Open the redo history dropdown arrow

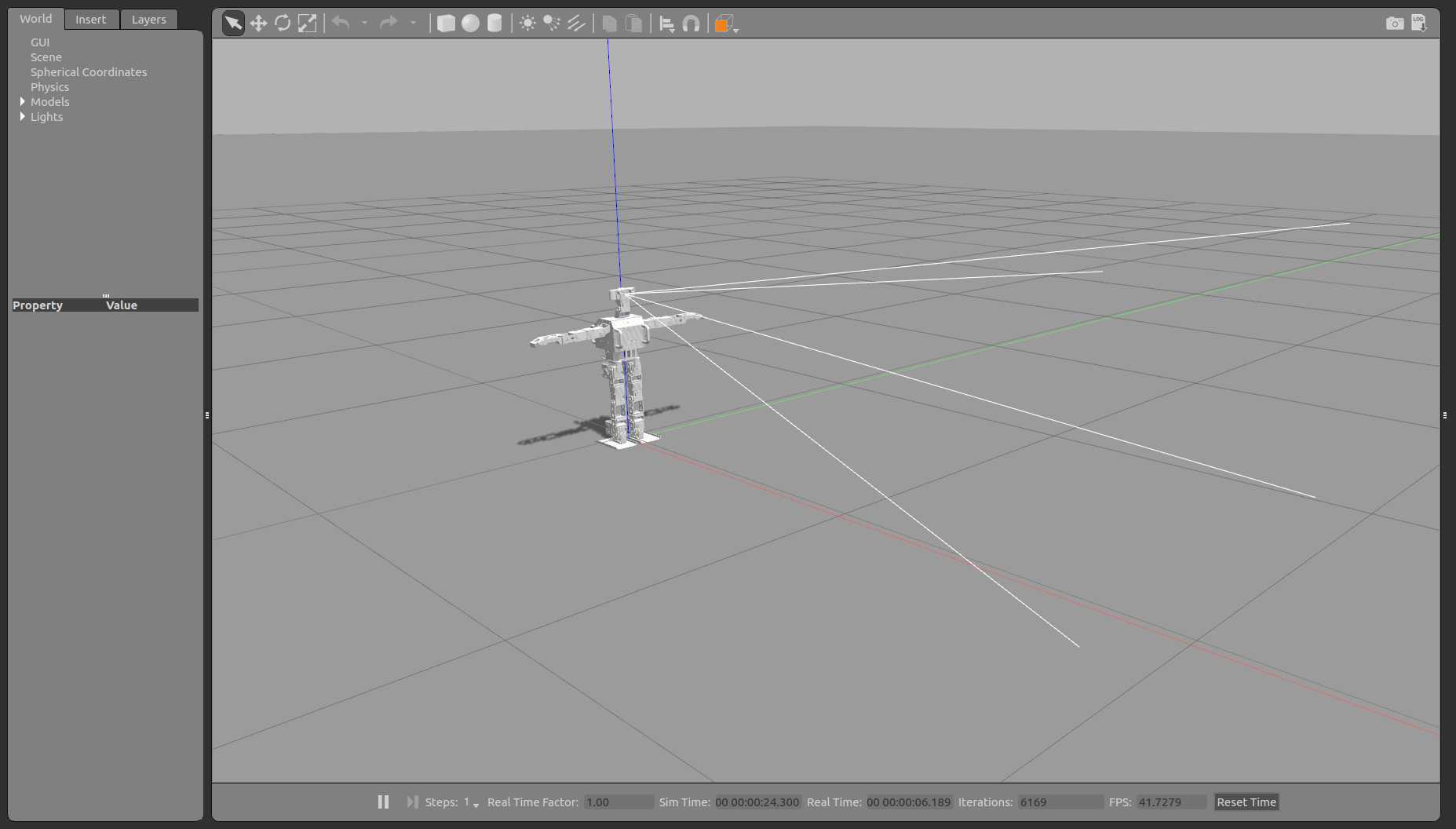click(413, 23)
